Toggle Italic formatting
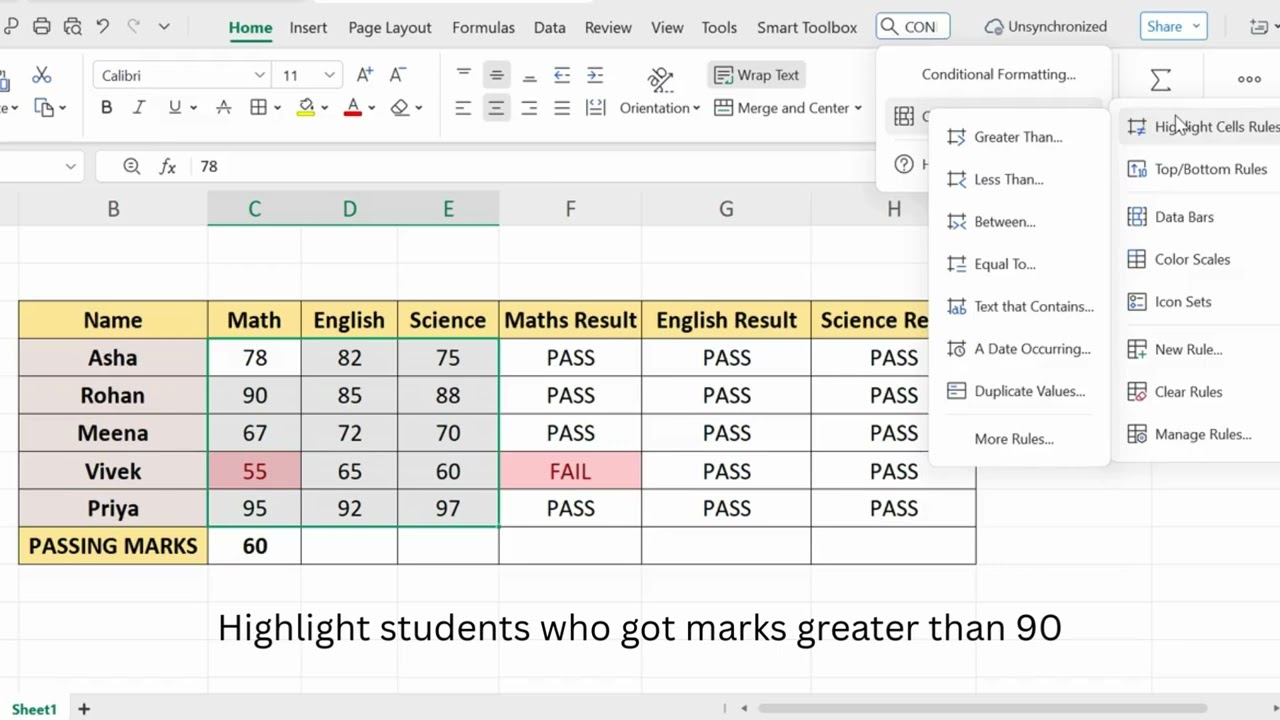1280x720 pixels. [x=139, y=107]
